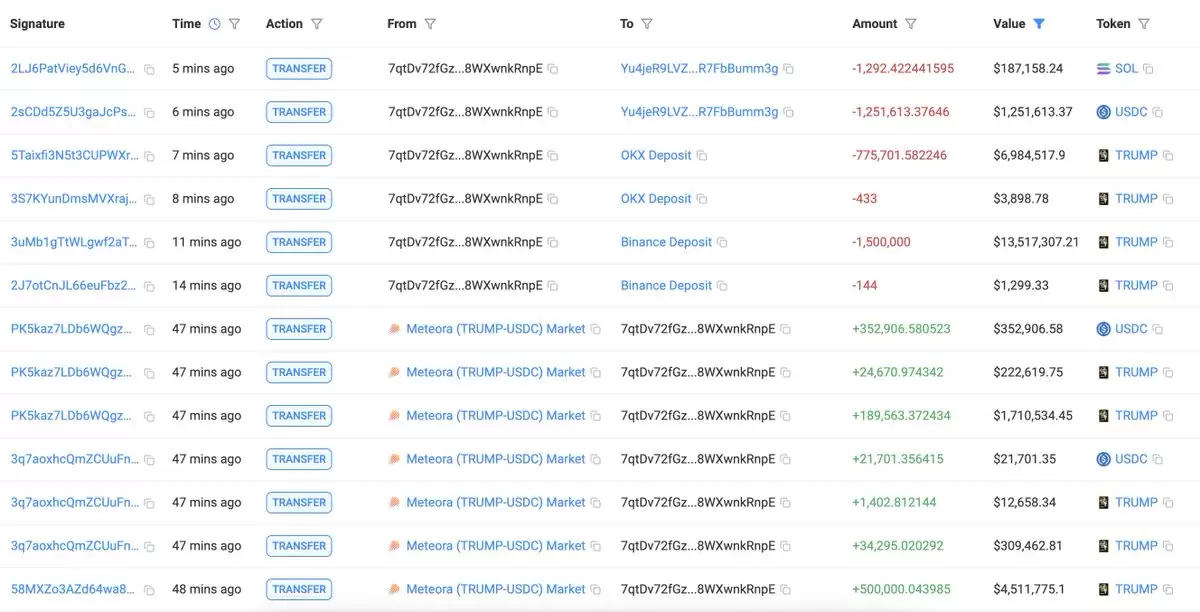Open SOL token link
This screenshot has width=1200, height=612.
[1126, 68]
